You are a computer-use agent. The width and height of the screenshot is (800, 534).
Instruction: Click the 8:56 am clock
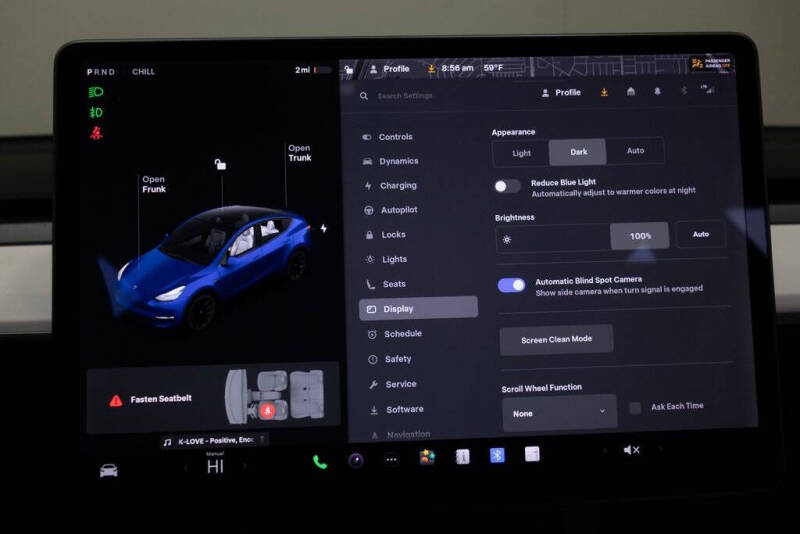click(457, 68)
